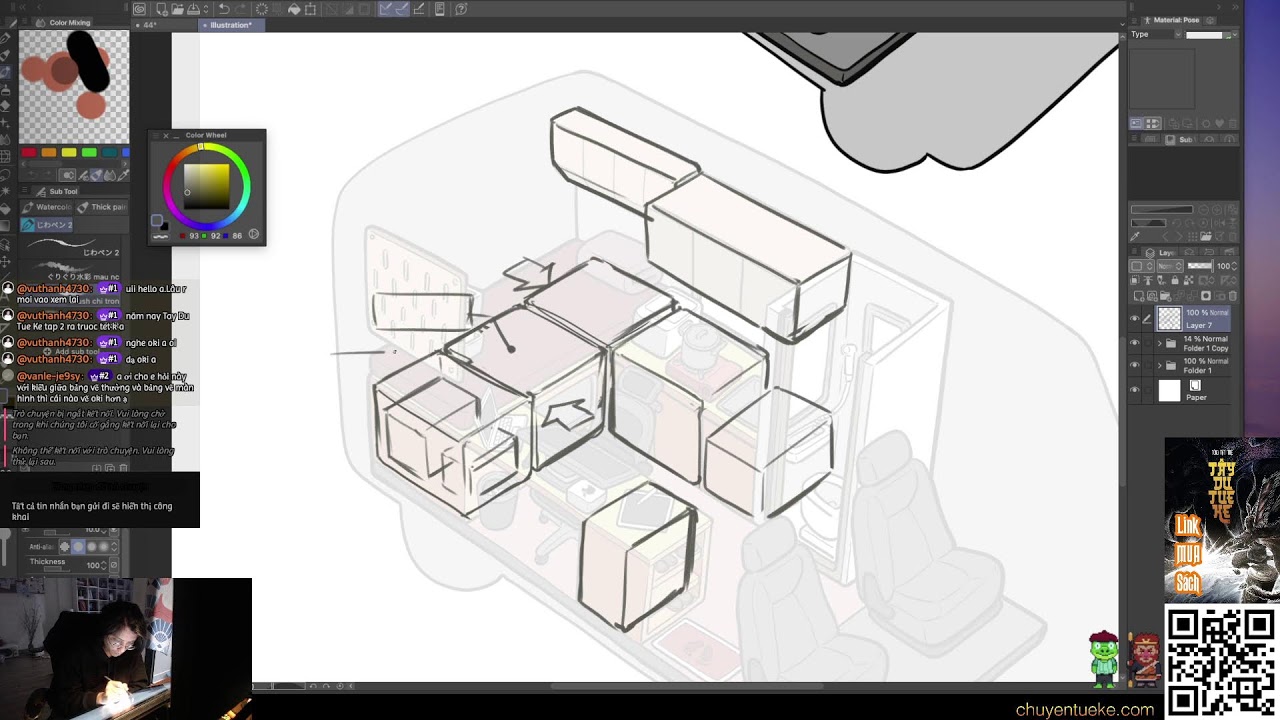The image size is (1280, 720).
Task: Open Clip Studio support help icon
Action: point(461,9)
